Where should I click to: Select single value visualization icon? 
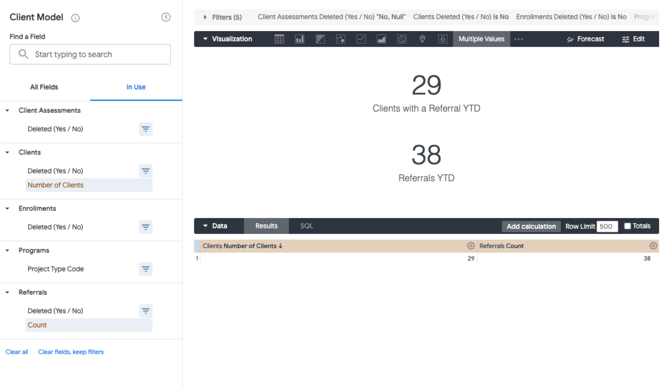click(443, 39)
